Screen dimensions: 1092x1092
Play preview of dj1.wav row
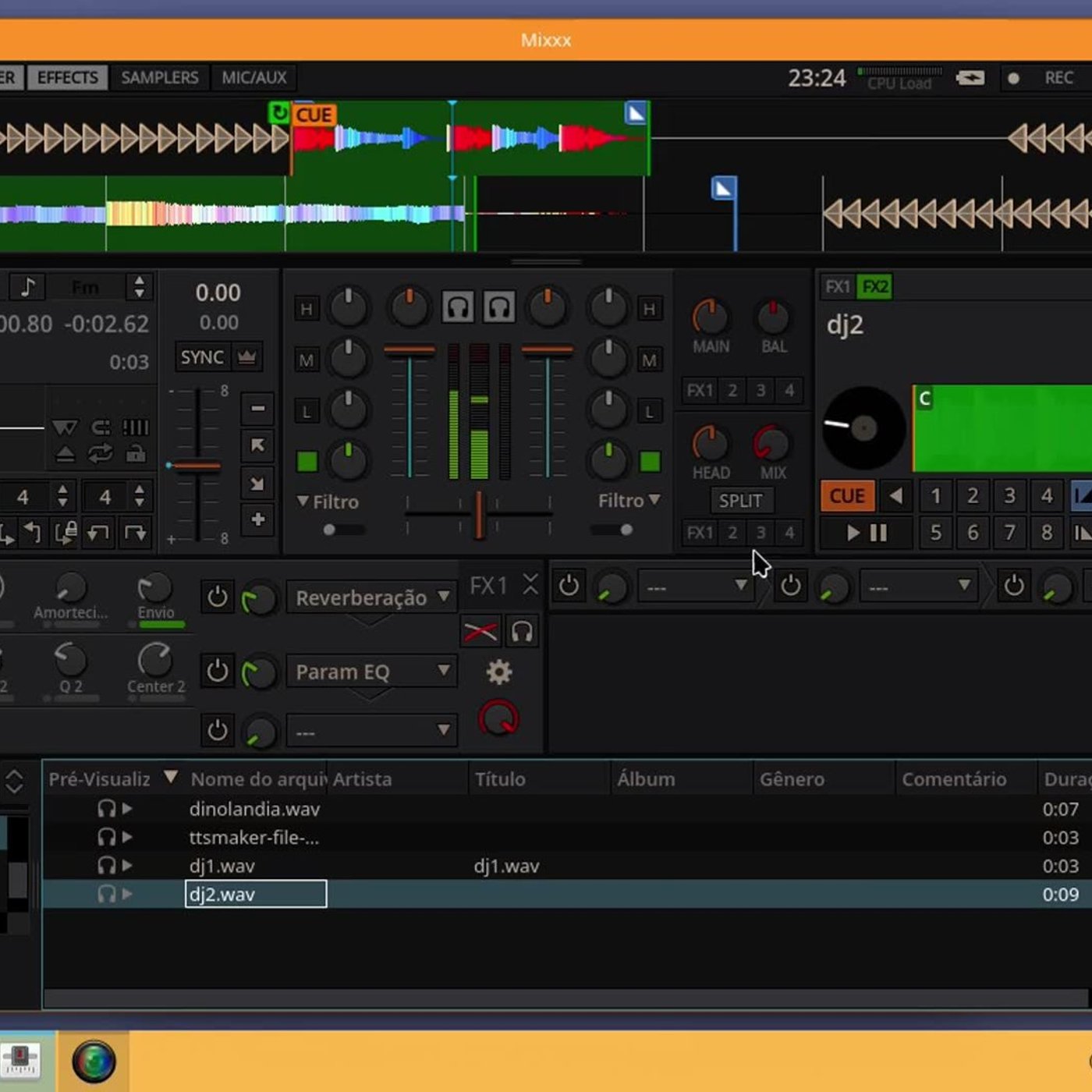[127, 866]
